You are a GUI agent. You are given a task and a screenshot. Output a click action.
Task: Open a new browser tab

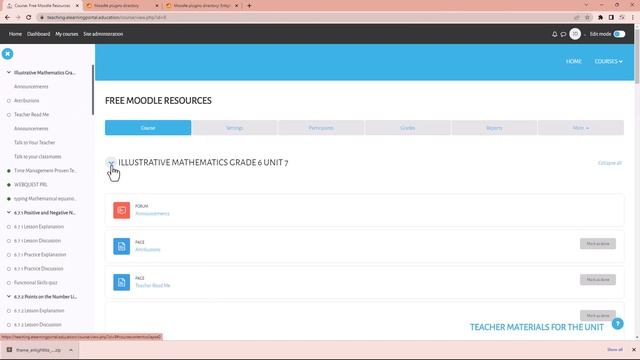click(249, 6)
